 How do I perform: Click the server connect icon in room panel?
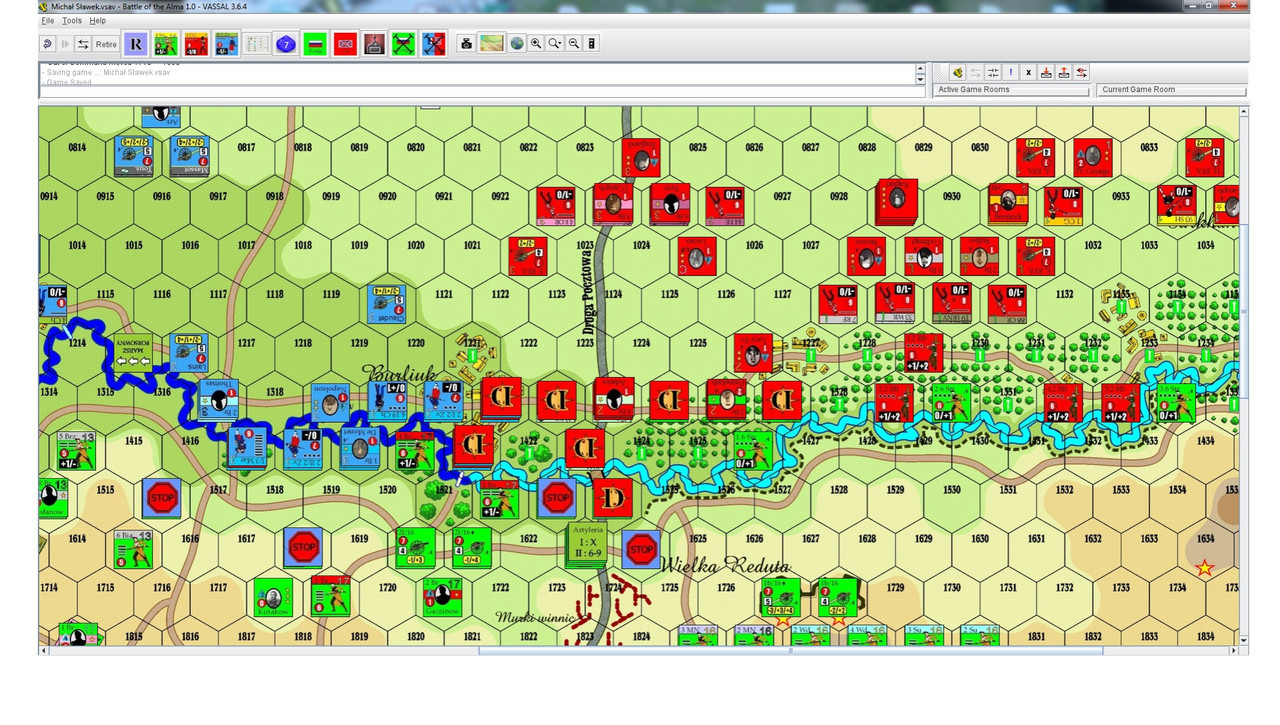pos(957,72)
